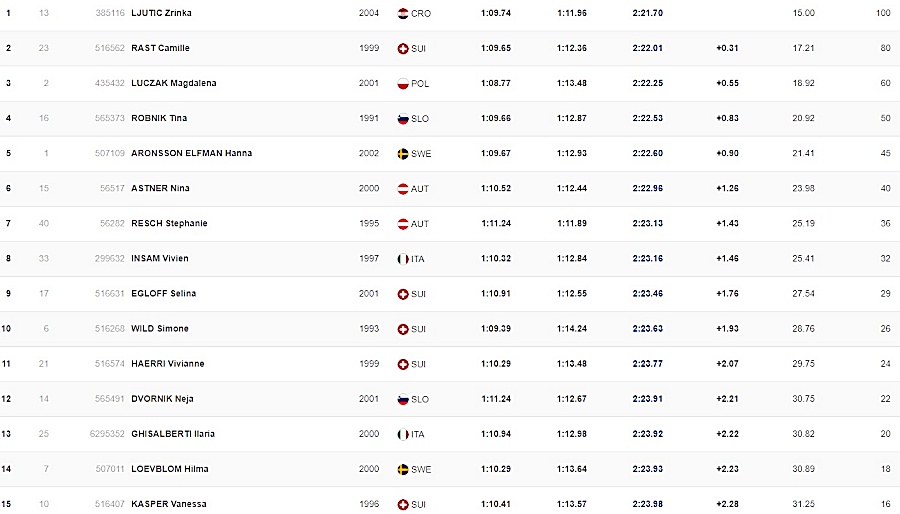Click the total time 2:21.70 of the winner
This screenshot has width=900, height=514.
pyautogui.click(x=647, y=13)
